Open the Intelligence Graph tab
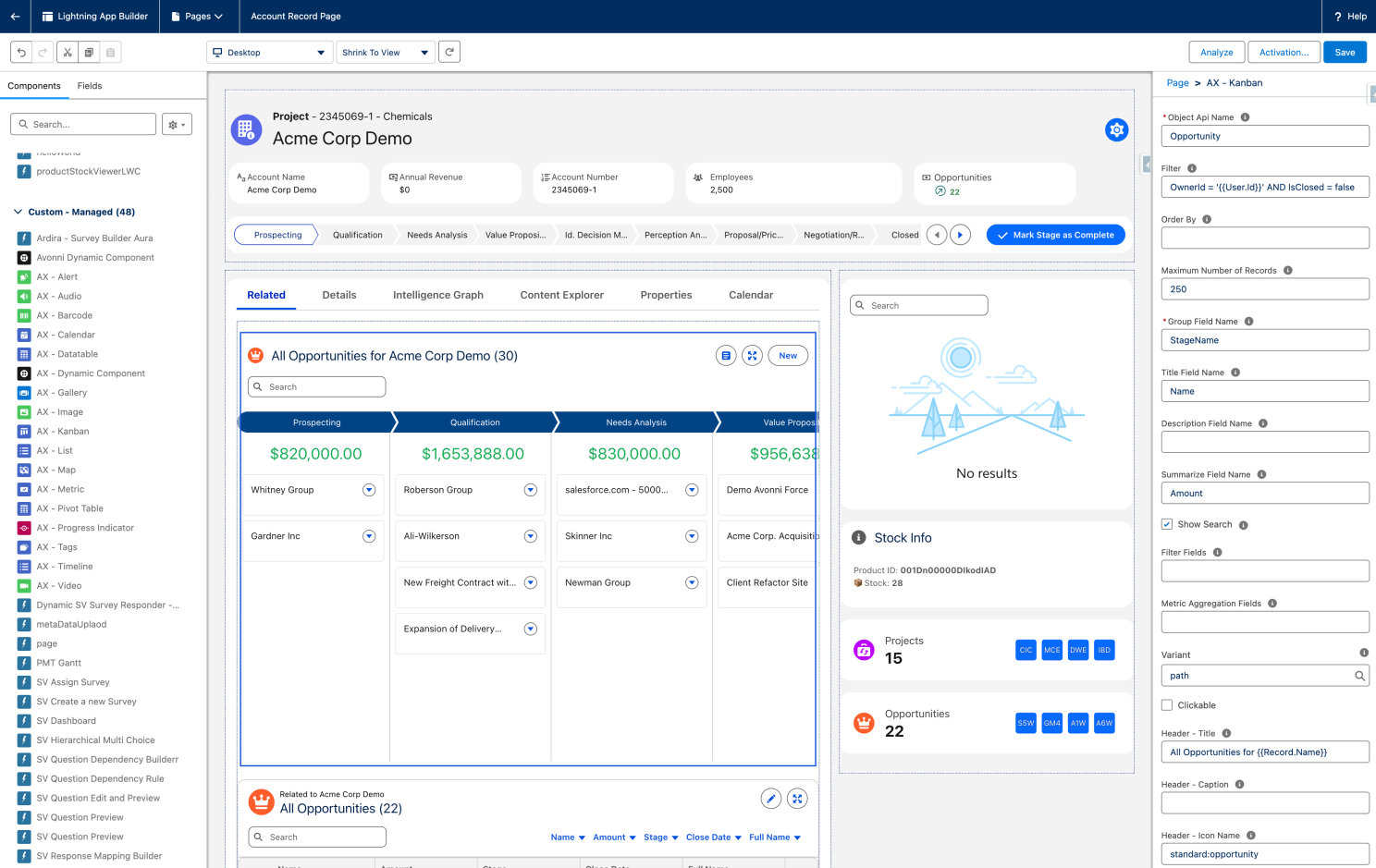1376x868 pixels. click(437, 295)
